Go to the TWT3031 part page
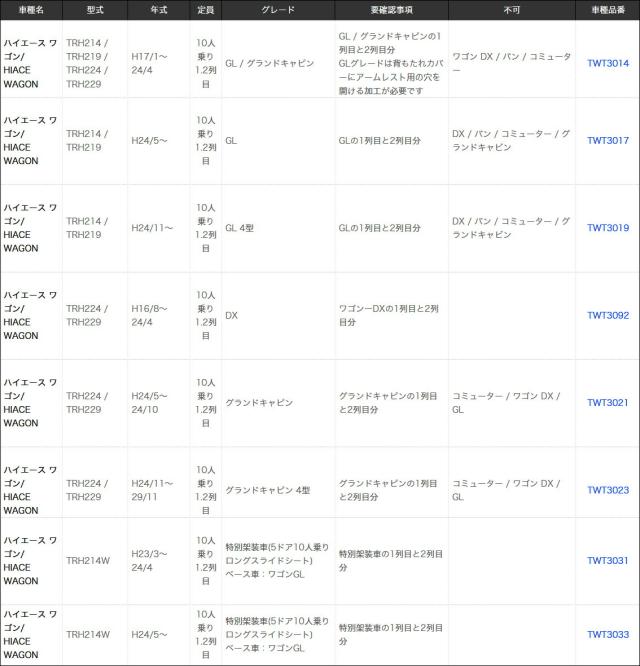The height and width of the screenshot is (666, 640). [607, 560]
